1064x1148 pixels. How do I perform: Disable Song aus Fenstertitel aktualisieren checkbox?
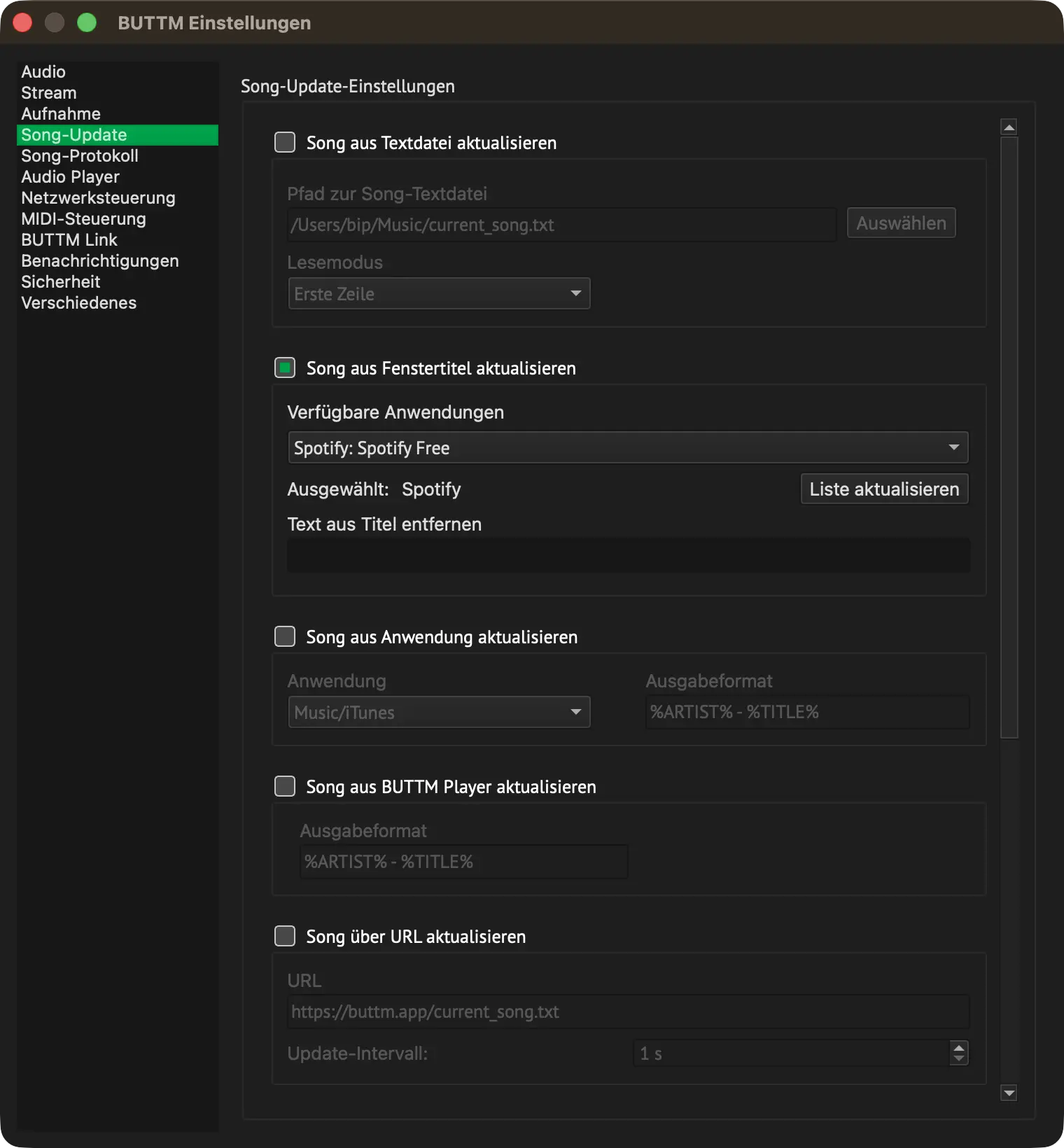click(x=285, y=367)
